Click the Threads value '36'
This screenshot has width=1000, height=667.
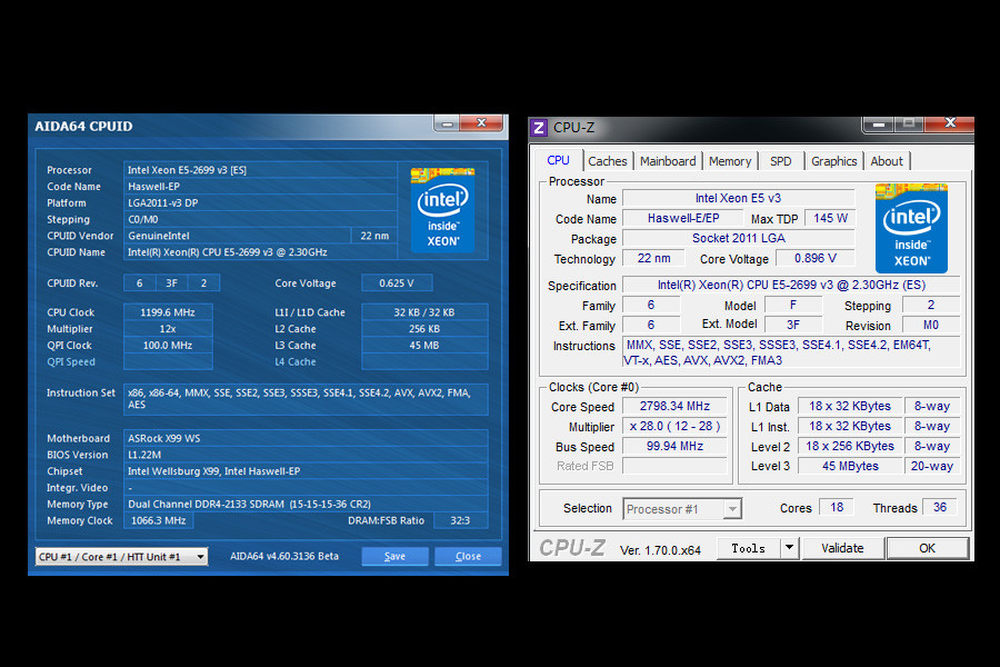click(x=939, y=508)
